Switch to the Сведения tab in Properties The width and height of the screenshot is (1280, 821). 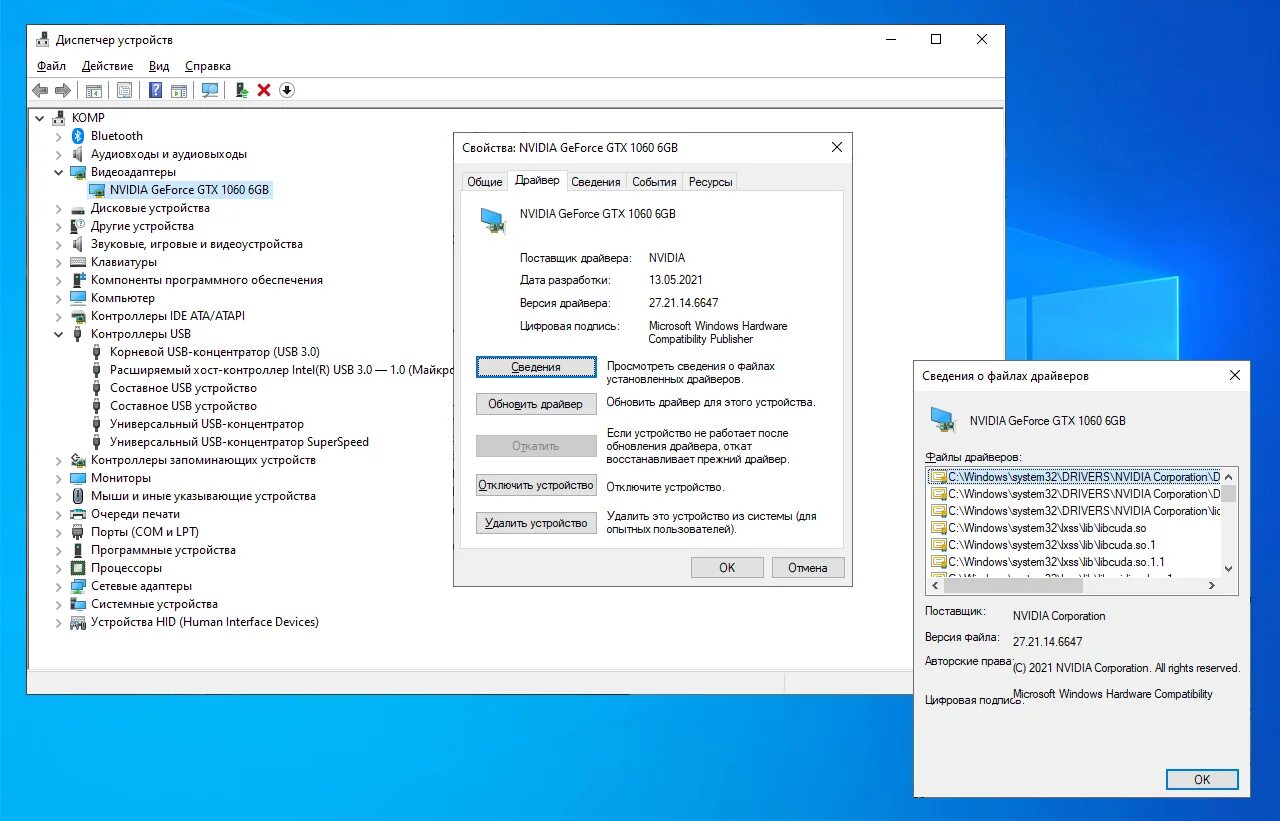[596, 182]
